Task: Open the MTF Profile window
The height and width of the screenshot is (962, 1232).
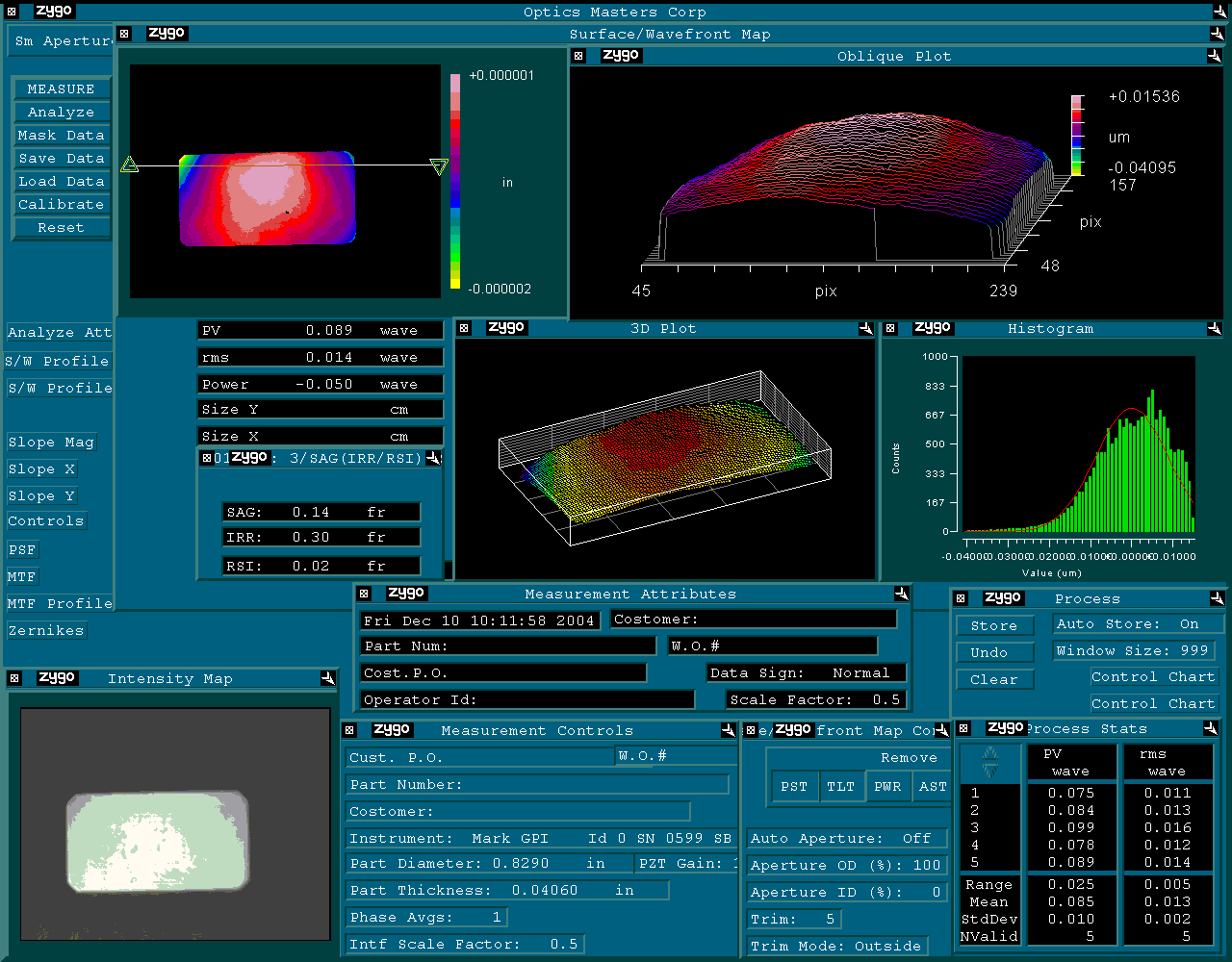Action: [59, 603]
